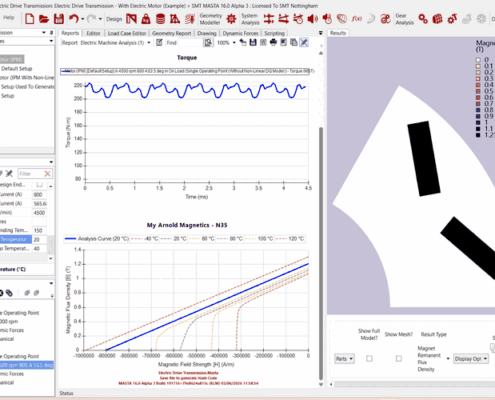Switch to the Reports tab

(70, 33)
